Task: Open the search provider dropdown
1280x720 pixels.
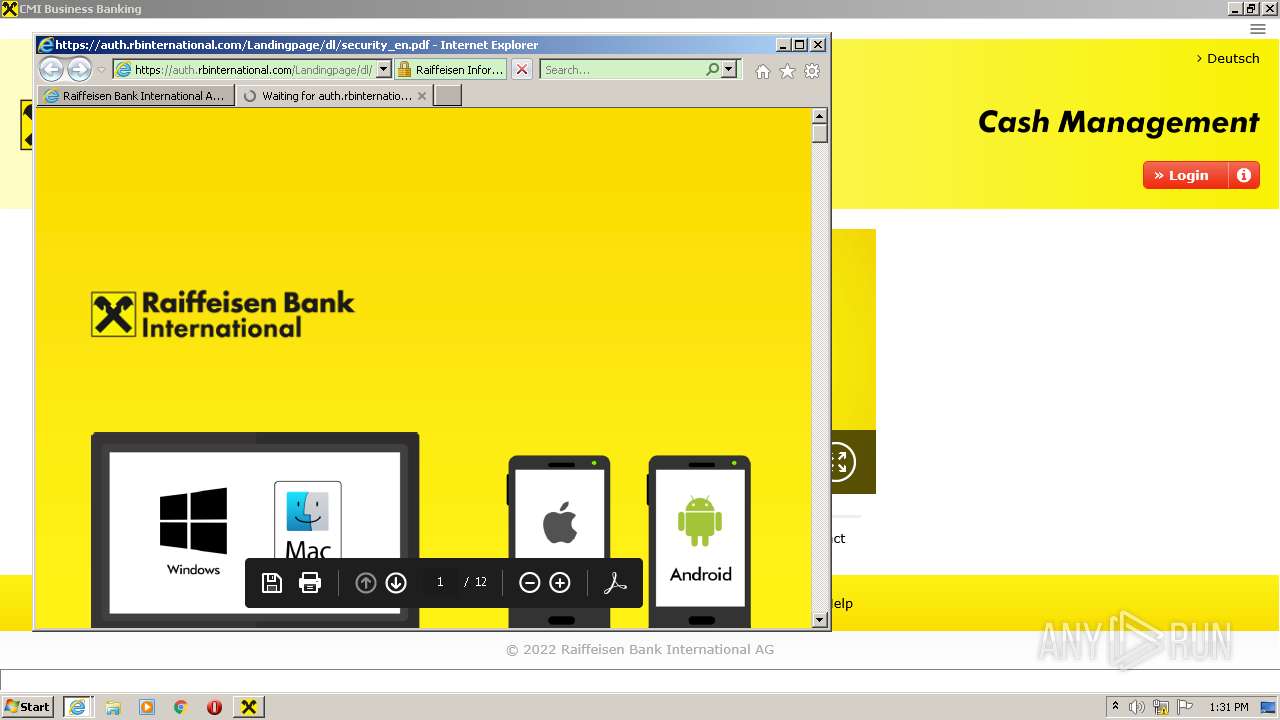Action: coord(729,70)
